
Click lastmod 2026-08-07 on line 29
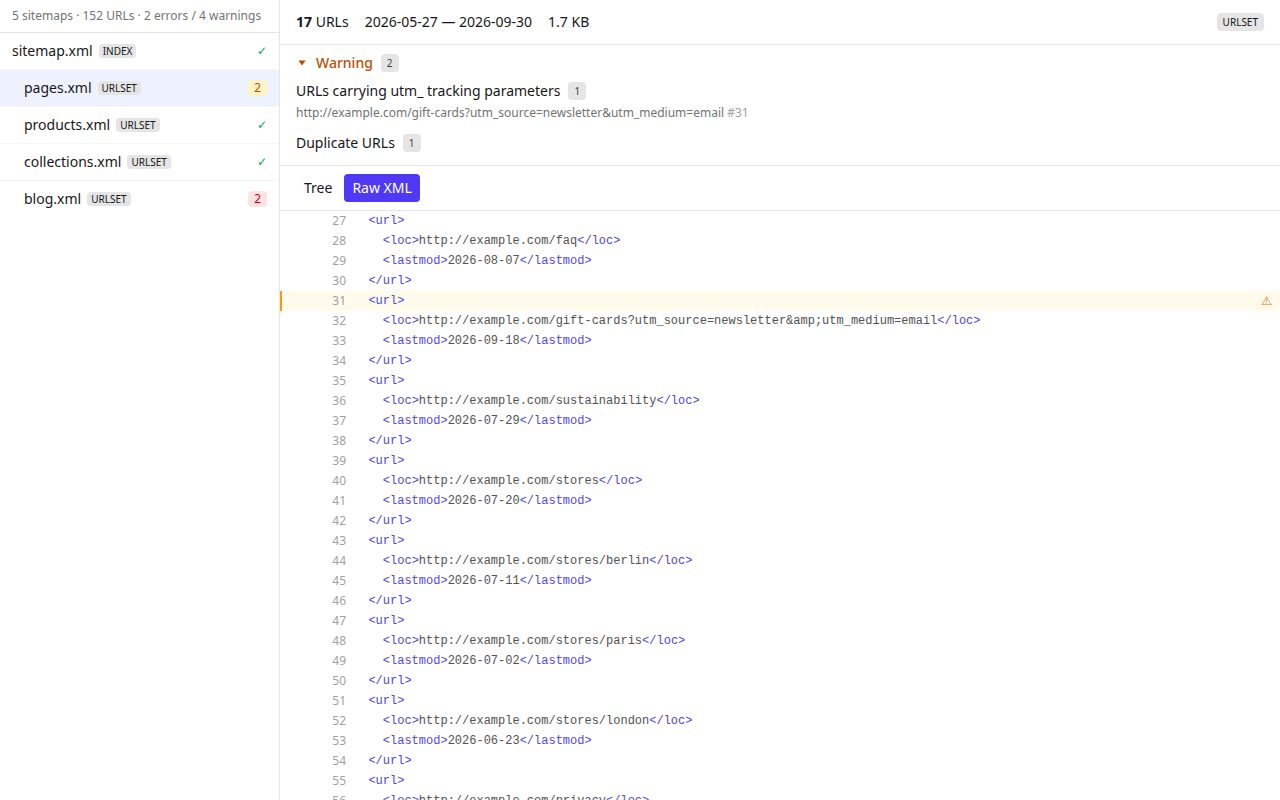click(487, 260)
